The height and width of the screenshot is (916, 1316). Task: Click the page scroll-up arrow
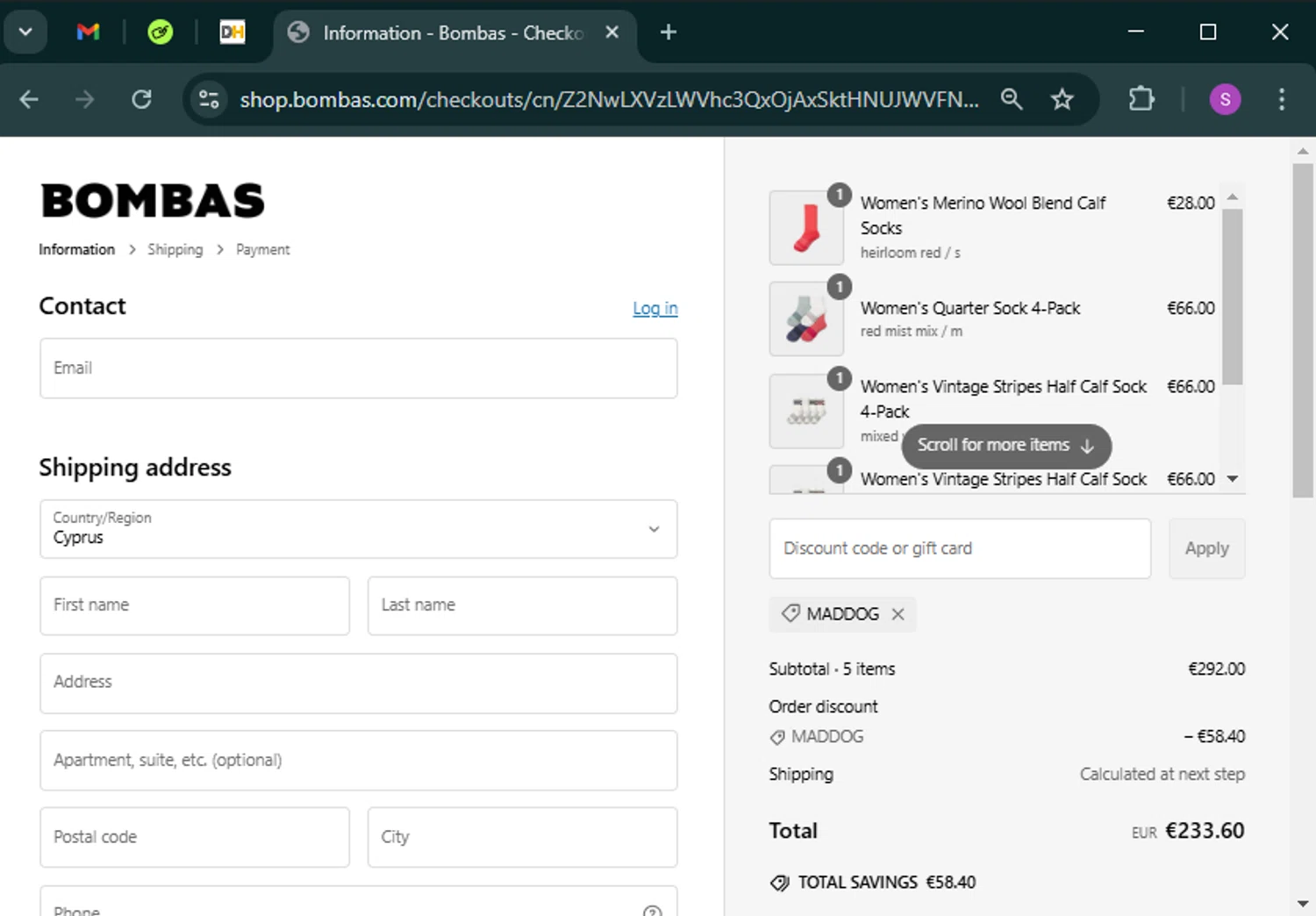point(1303,151)
